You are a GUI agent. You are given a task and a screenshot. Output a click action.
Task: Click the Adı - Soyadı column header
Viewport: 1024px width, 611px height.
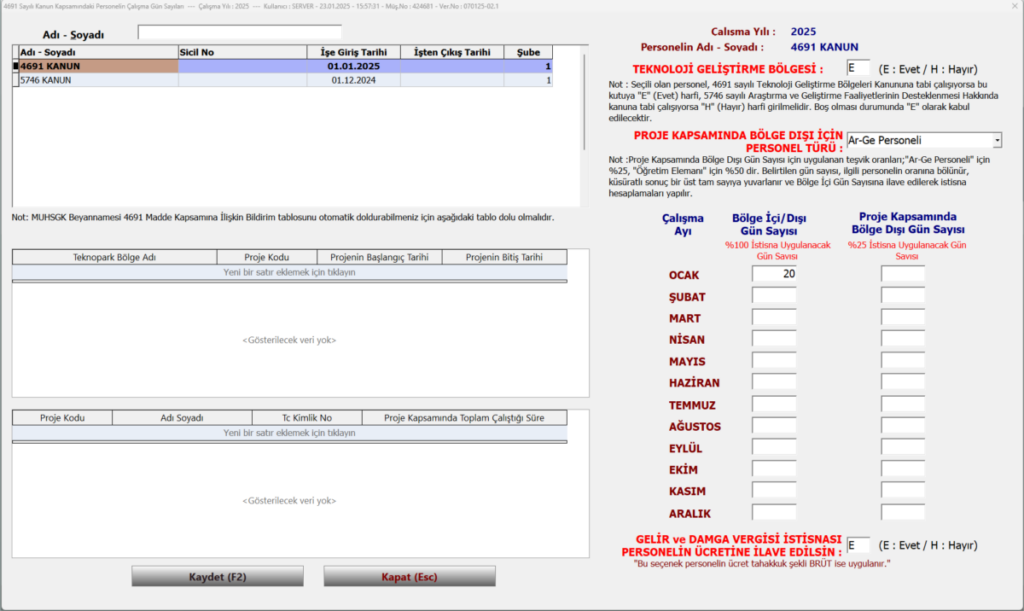[x=98, y=52]
